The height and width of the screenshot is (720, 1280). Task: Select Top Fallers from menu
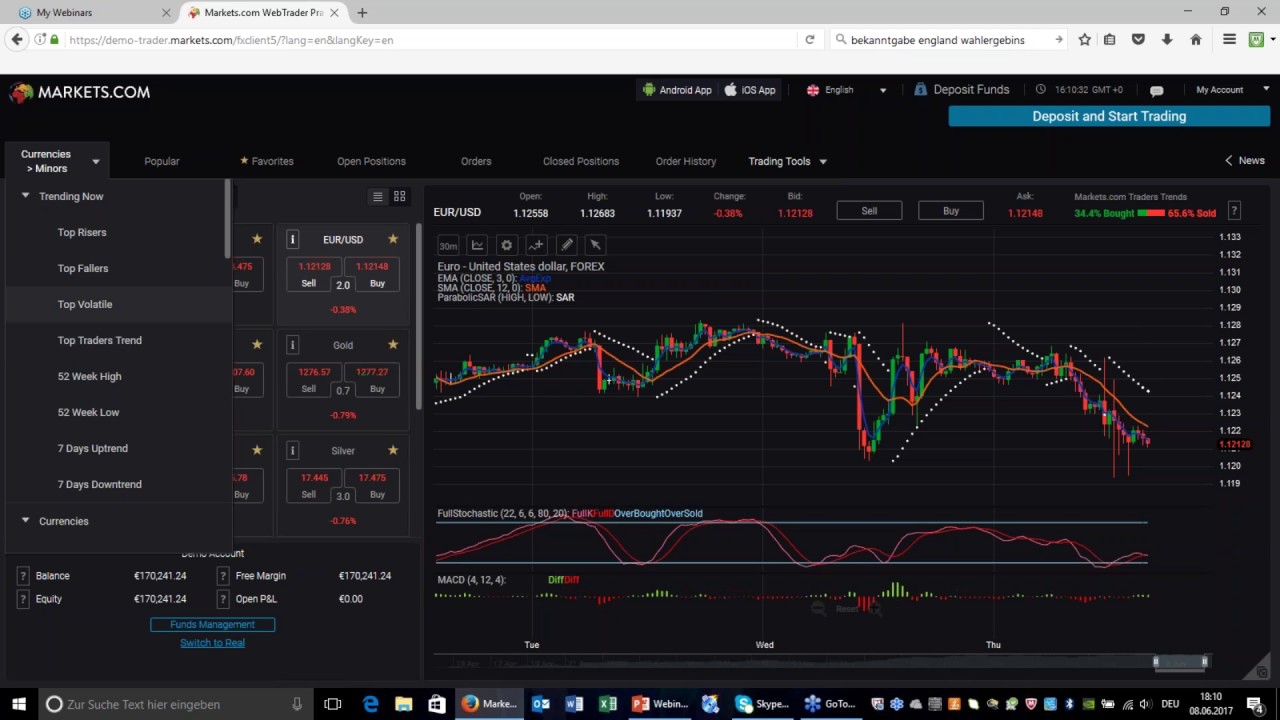(x=83, y=268)
